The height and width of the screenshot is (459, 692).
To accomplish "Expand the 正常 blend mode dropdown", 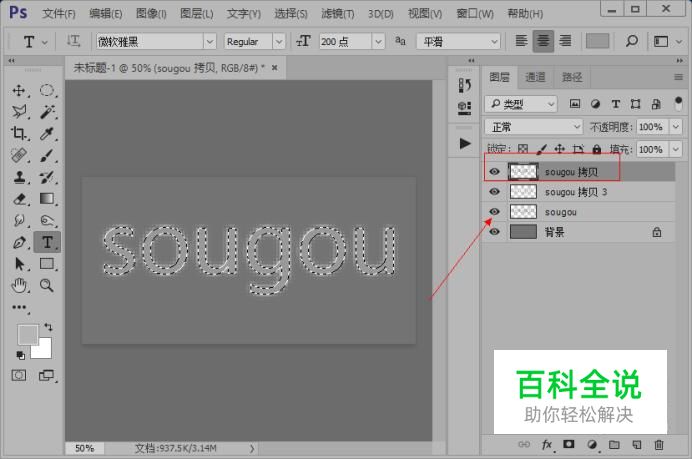I will click(576, 127).
